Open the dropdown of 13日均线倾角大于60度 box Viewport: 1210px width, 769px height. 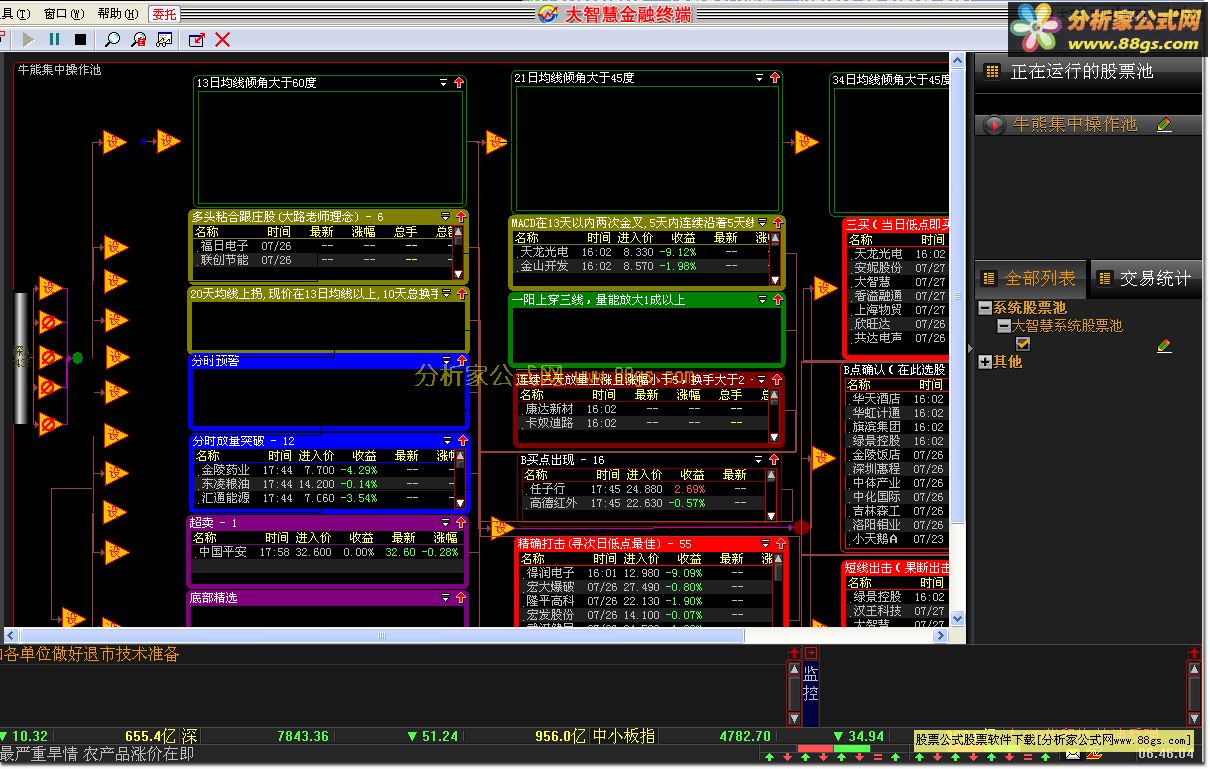point(444,83)
